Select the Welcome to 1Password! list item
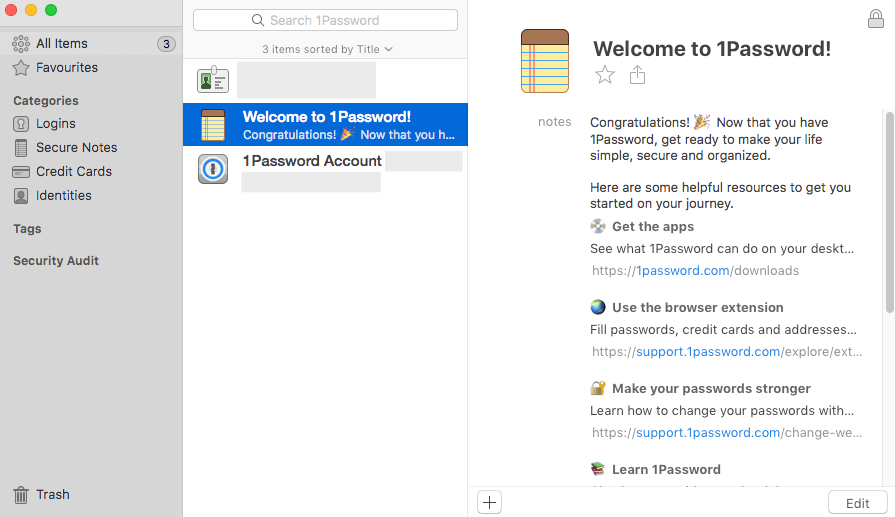The width and height of the screenshot is (895, 517). pos(325,125)
